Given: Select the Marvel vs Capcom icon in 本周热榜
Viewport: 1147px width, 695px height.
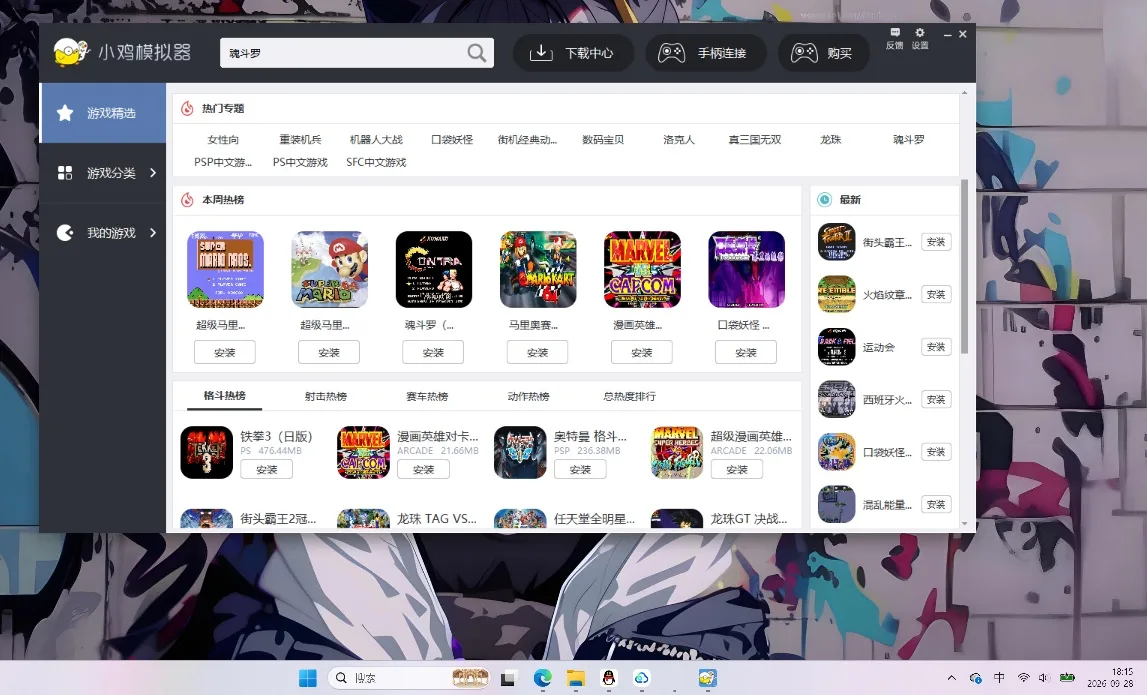Looking at the screenshot, I should click(x=642, y=269).
